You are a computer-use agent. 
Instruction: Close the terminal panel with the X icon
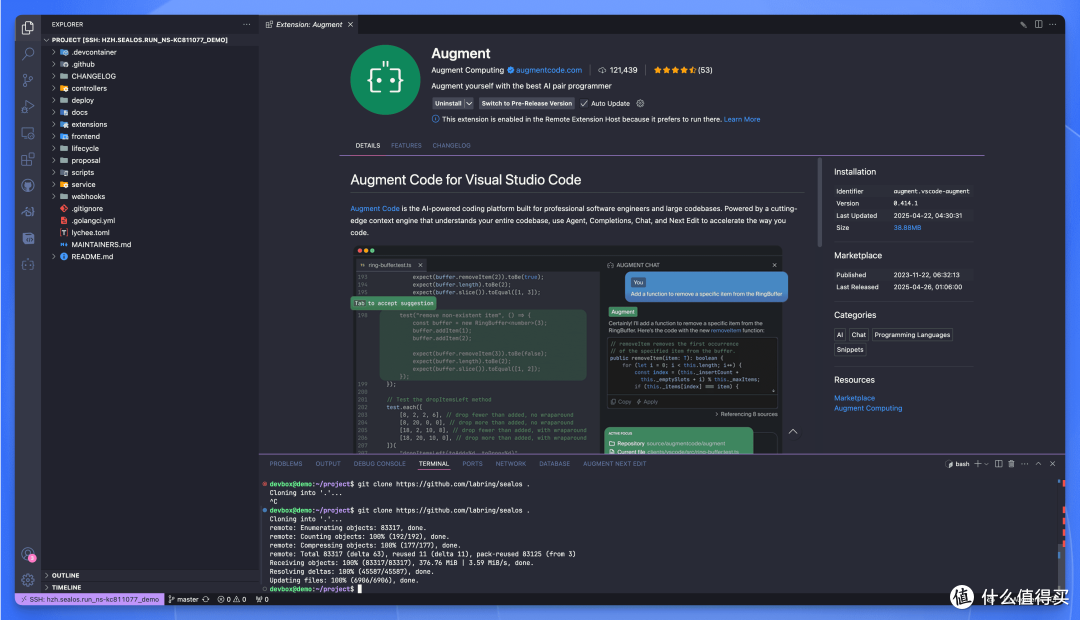(x=1052, y=464)
